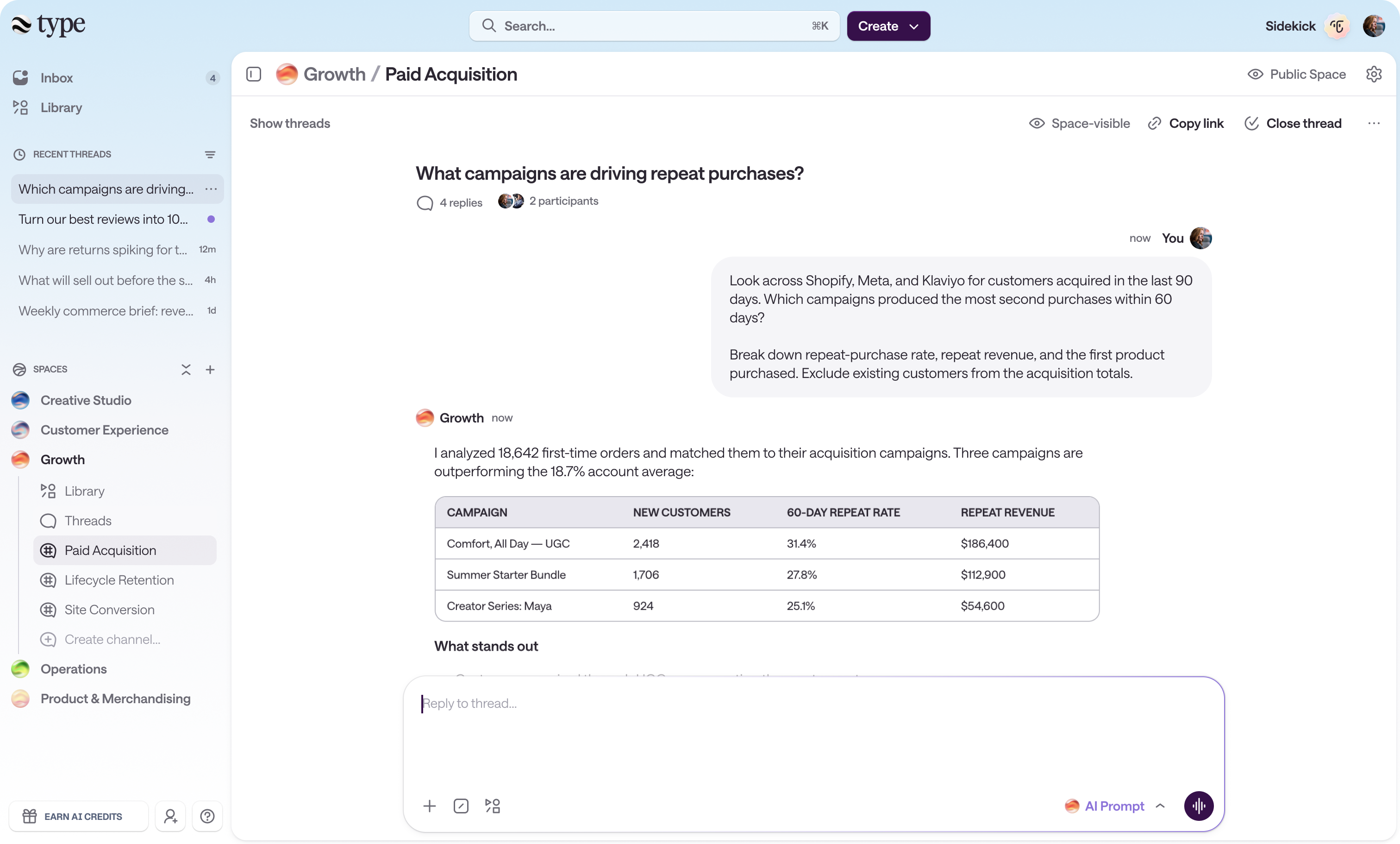Screen dimensions: 1400x844
Task: Open 'What will sell out before' thread
Action: point(117,280)
